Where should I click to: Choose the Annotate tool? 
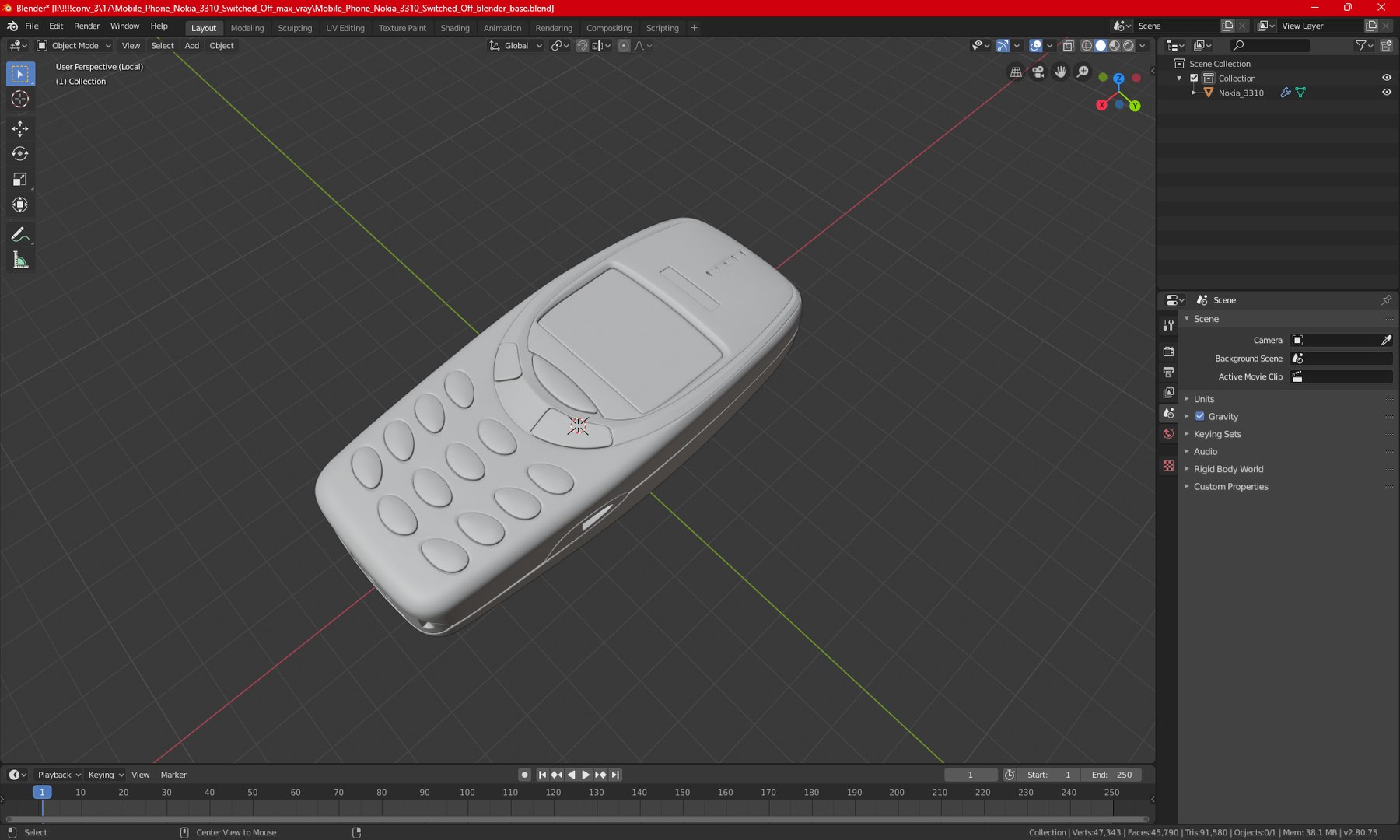[20, 235]
